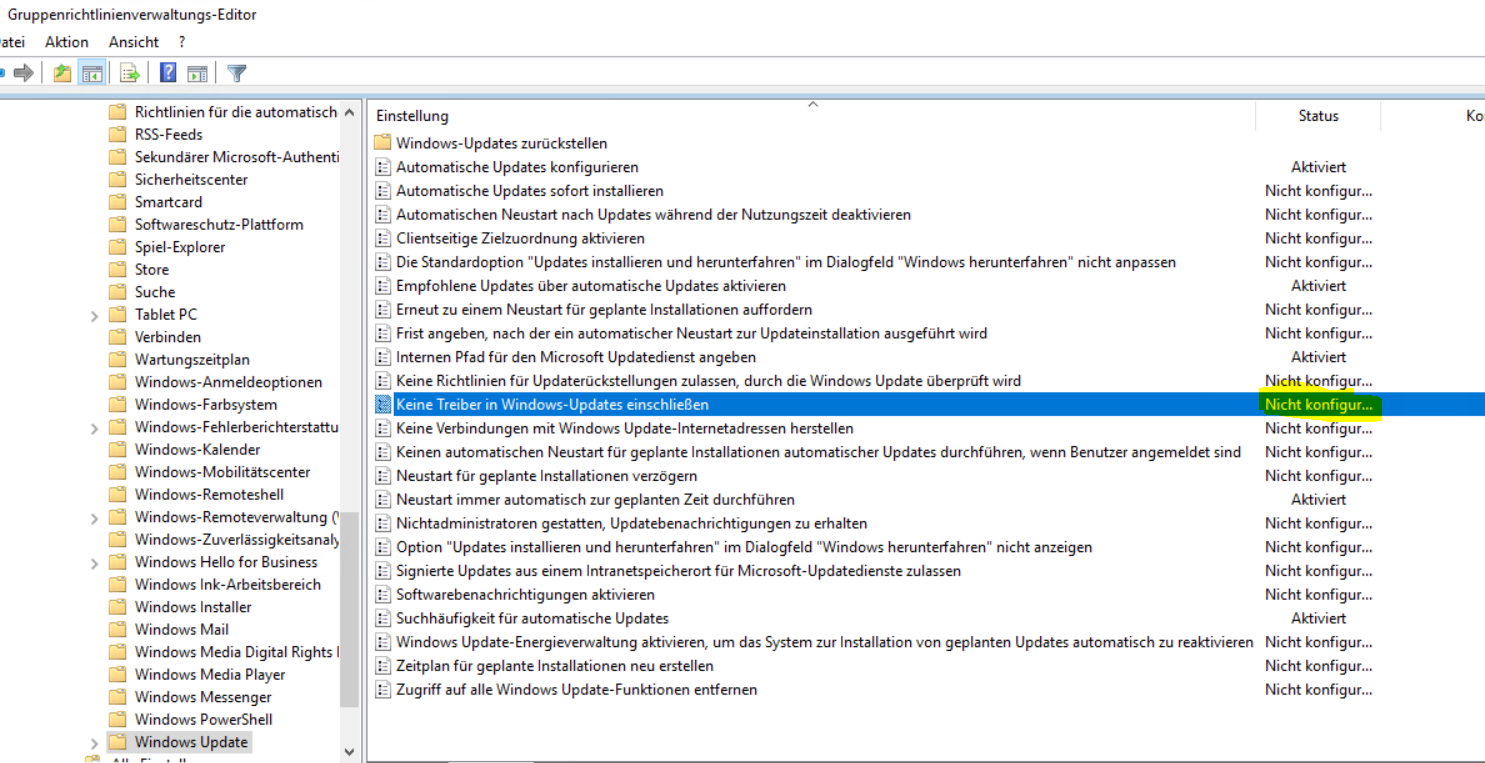Click folder icon of Windows-Updates zurückstellen
Screen dimensions: 1485x763
coord(382,143)
